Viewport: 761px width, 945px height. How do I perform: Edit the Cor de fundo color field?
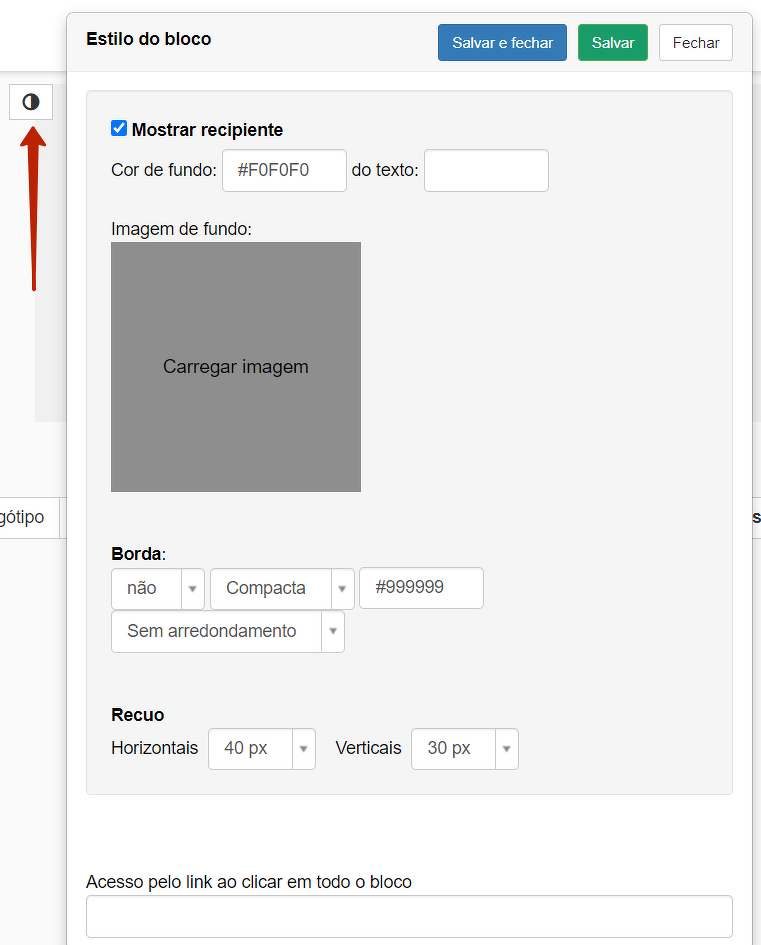pyautogui.click(x=284, y=170)
